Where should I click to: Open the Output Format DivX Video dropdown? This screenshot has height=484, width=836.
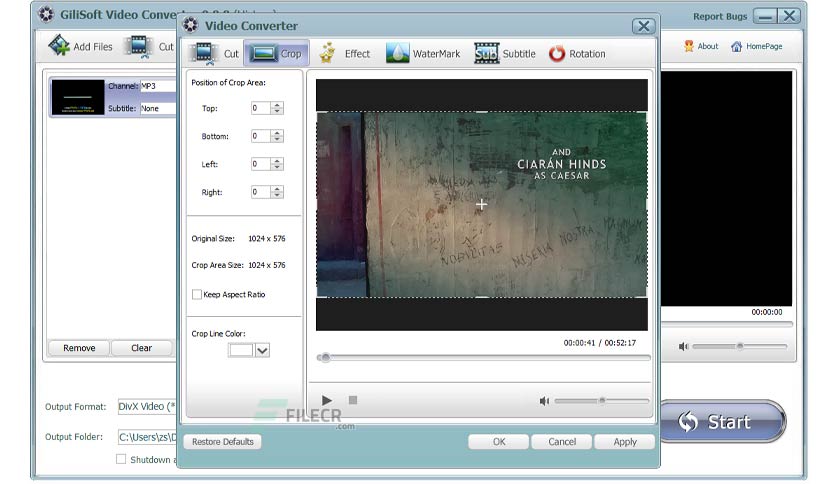147,407
